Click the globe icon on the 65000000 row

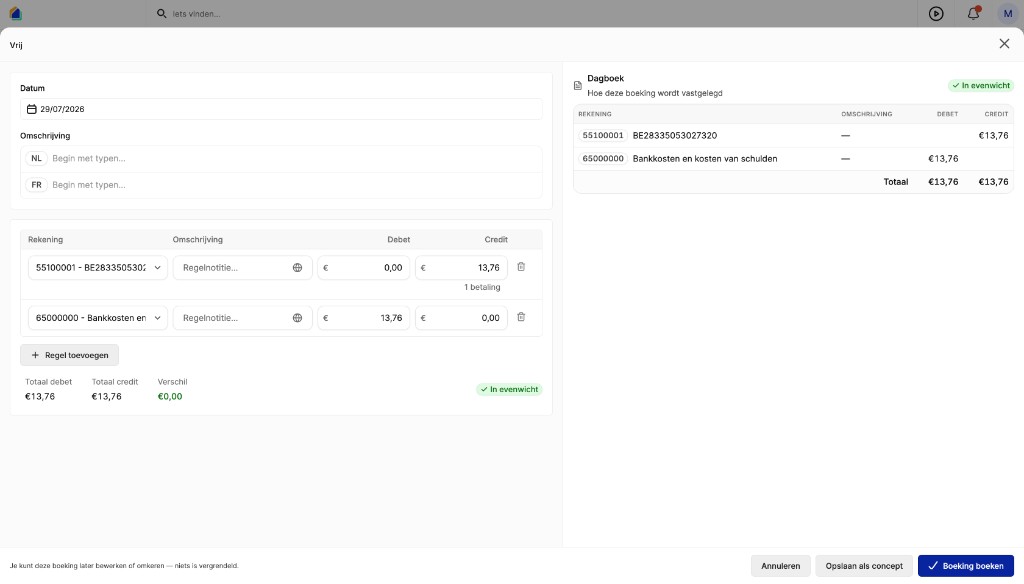pos(297,318)
